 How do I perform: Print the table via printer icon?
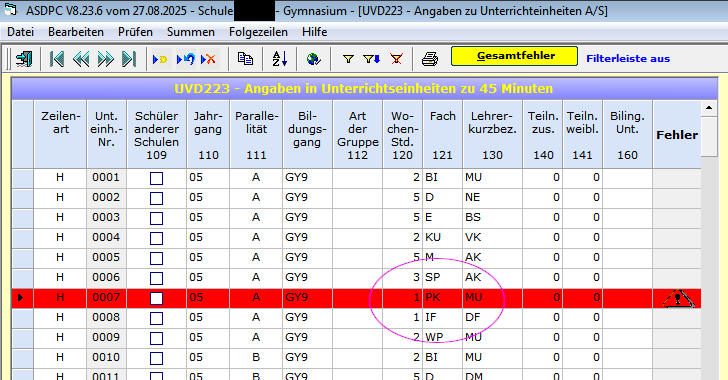[x=429, y=59]
